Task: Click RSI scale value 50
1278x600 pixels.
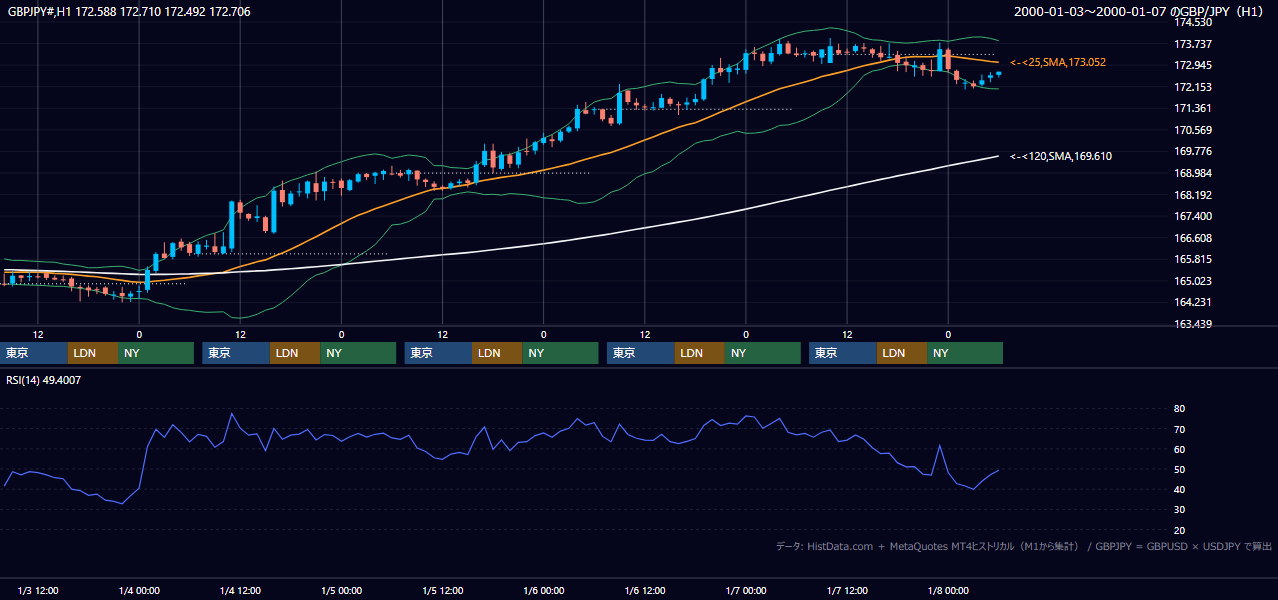Action: (x=1179, y=469)
